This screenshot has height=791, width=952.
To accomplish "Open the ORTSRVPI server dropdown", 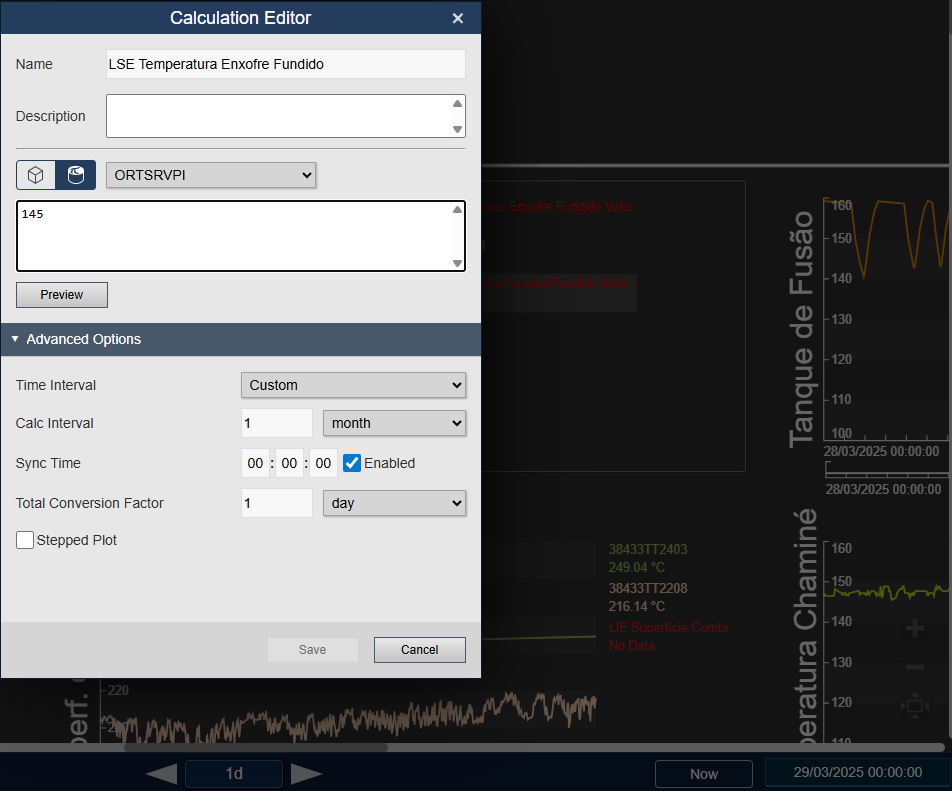I will coord(211,175).
